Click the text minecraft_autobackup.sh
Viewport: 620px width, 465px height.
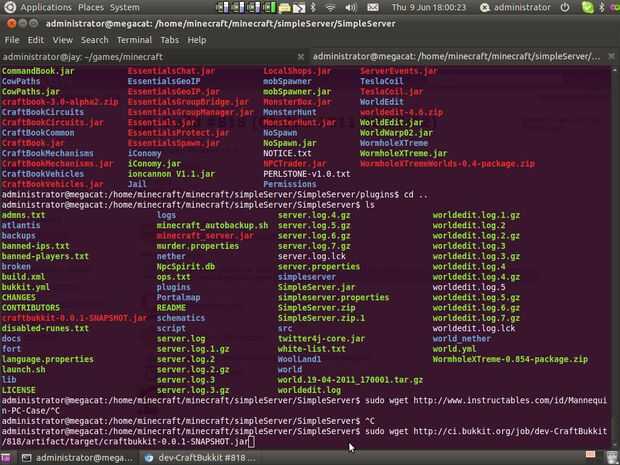pyautogui.click(x=212, y=225)
